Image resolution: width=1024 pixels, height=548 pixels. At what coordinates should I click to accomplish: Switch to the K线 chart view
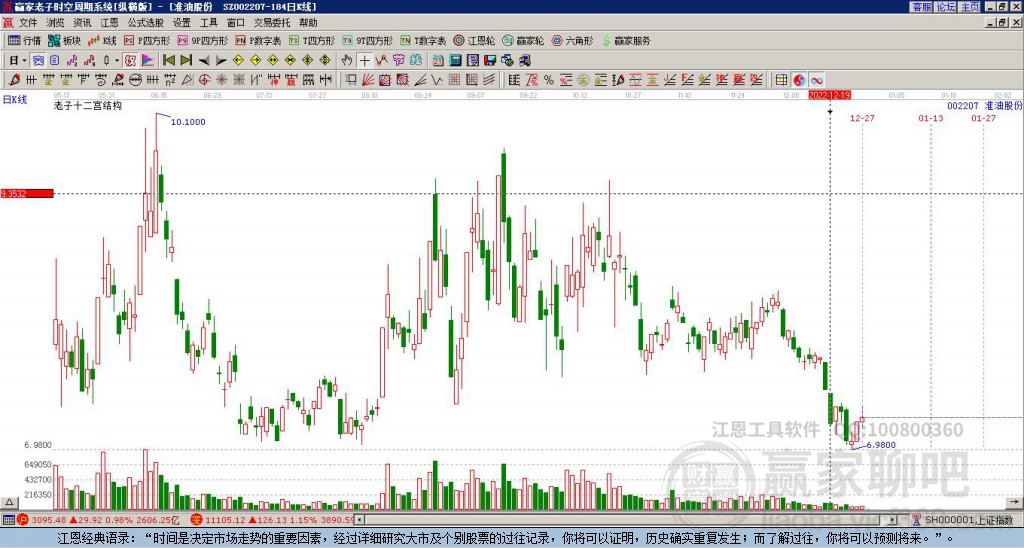pos(102,40)
